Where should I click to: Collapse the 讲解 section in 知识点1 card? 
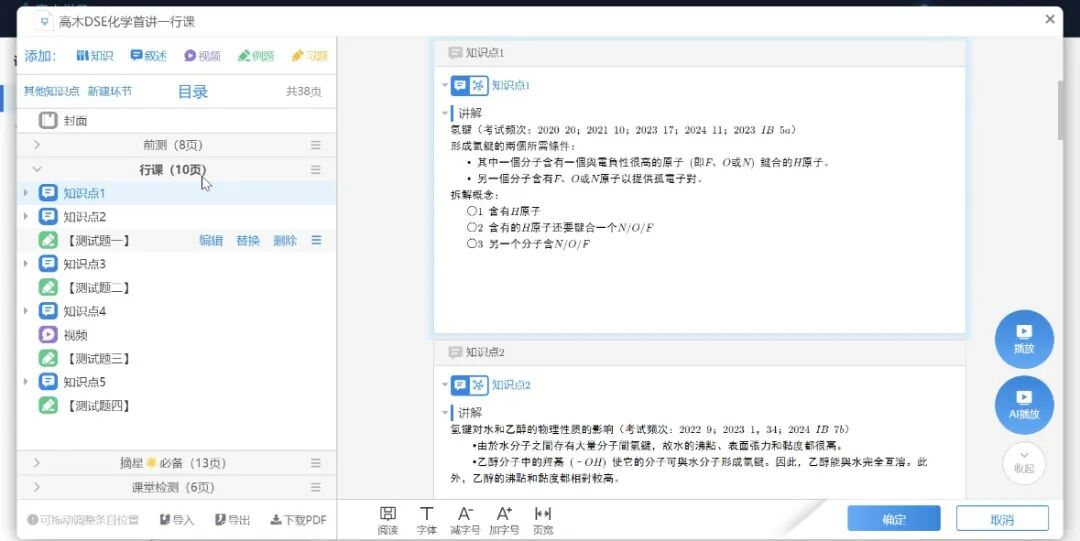(445, 113)
